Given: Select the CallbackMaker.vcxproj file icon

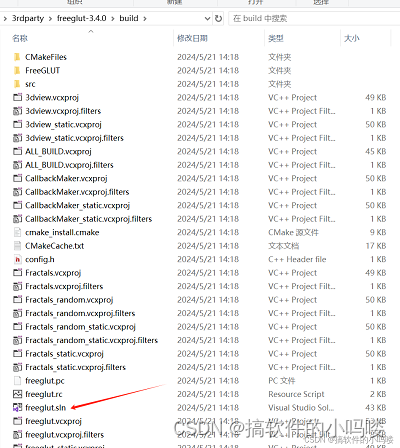Looking at the screenshot, I should (17, 178).
